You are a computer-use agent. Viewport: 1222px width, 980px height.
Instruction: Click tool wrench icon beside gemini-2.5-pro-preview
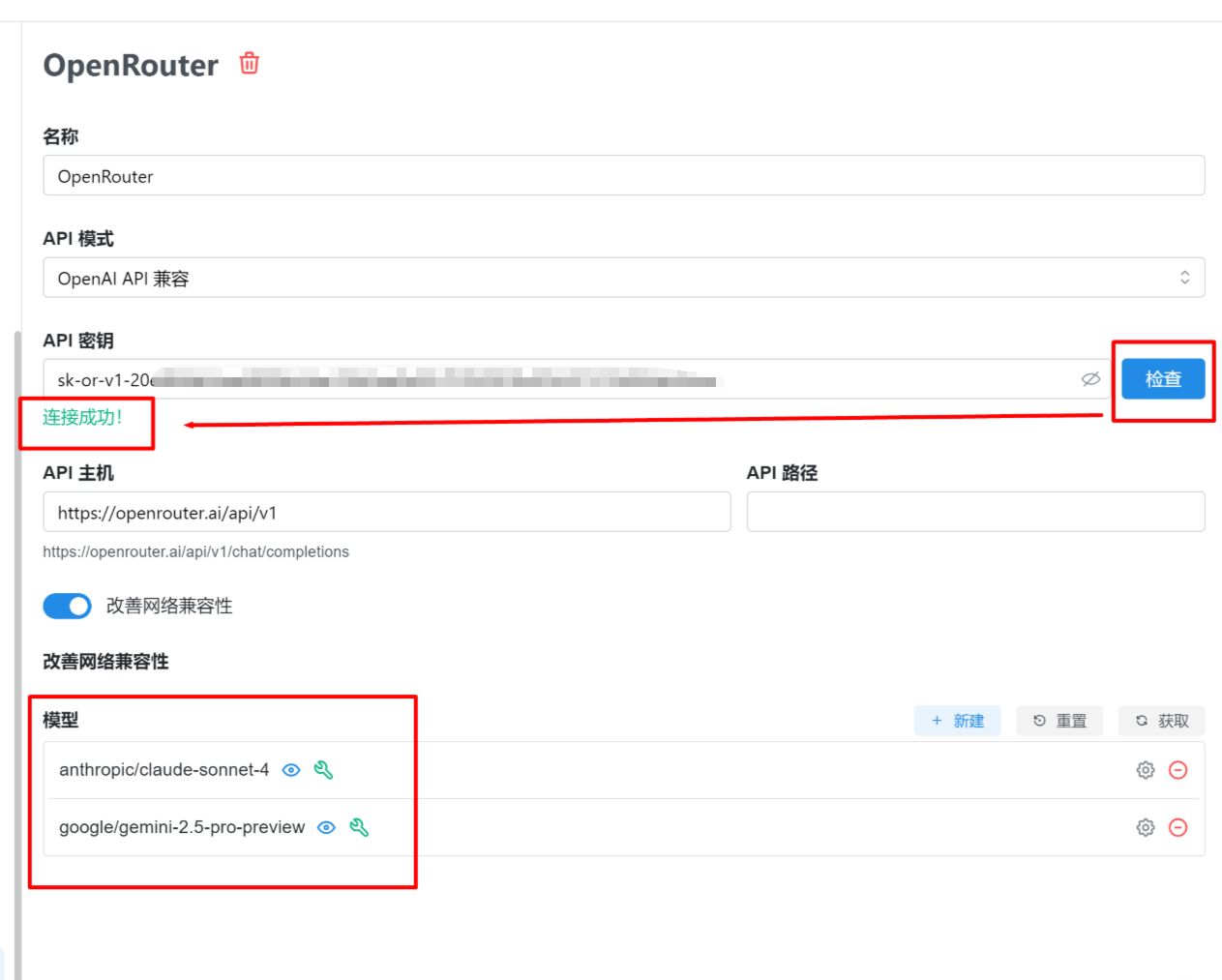[x=359, y=827]
